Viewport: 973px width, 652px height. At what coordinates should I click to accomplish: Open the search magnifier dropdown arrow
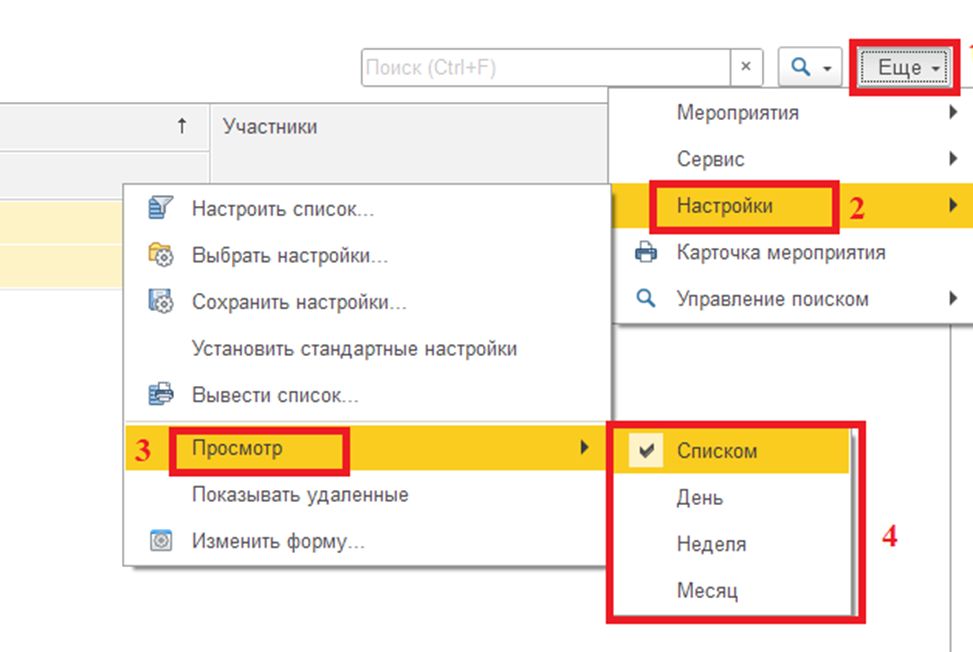point(826,68)
